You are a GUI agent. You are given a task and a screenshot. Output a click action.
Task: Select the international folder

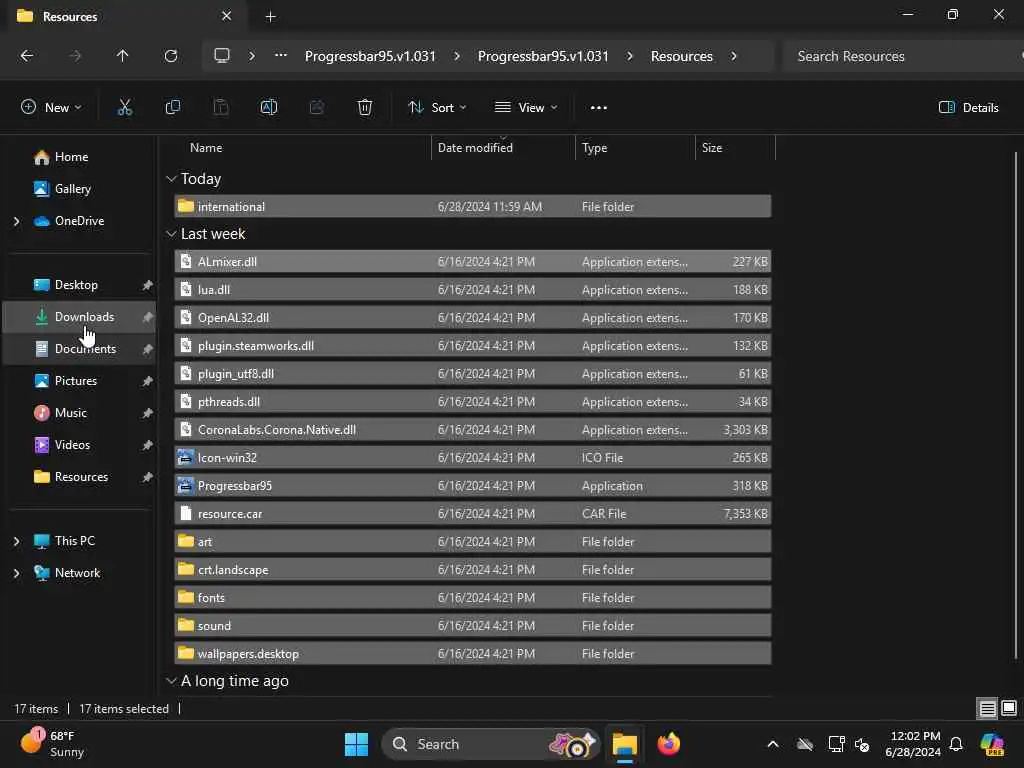pyautogui.click(x=473, y=207)
